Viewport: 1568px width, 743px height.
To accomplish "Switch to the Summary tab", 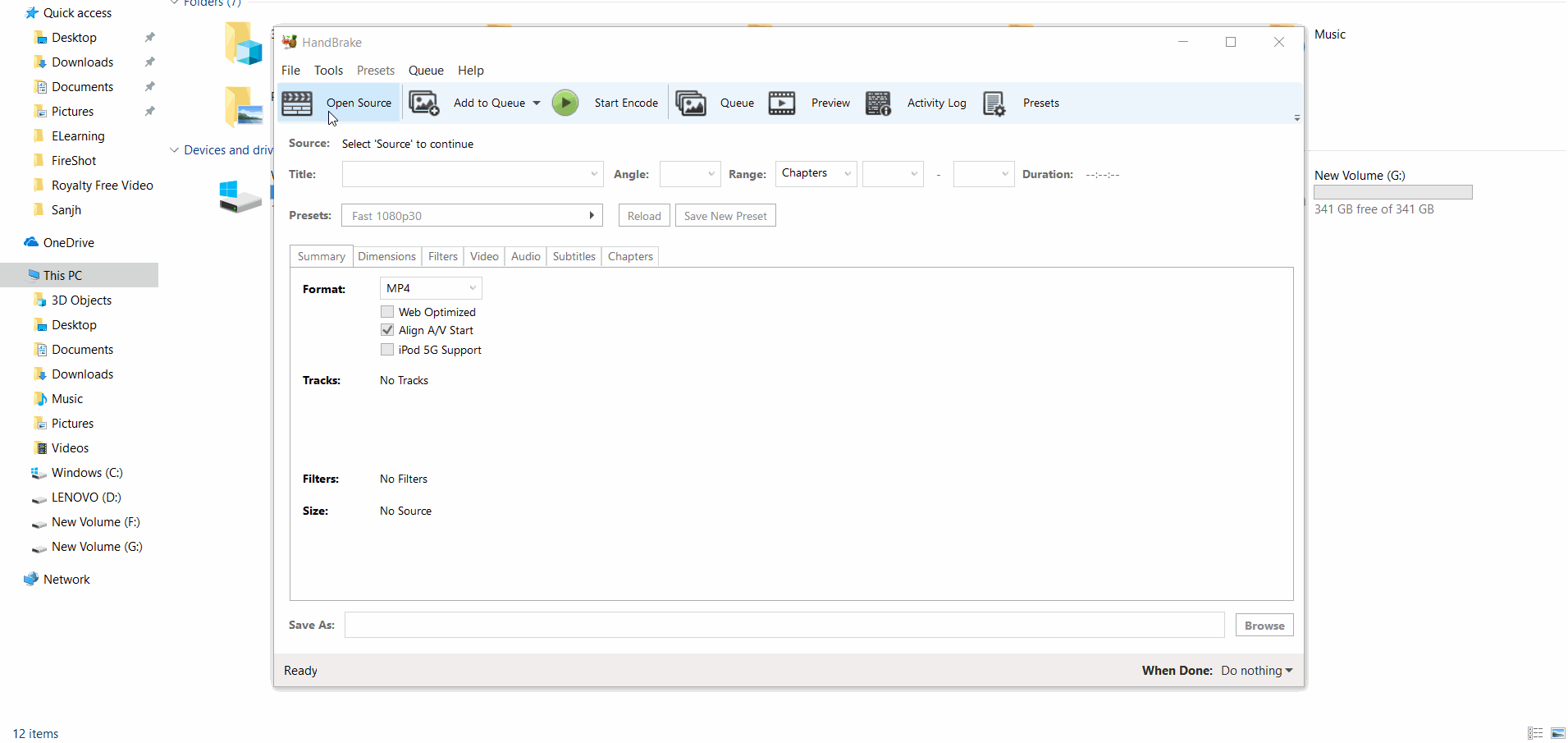I will tap(321, 256).
